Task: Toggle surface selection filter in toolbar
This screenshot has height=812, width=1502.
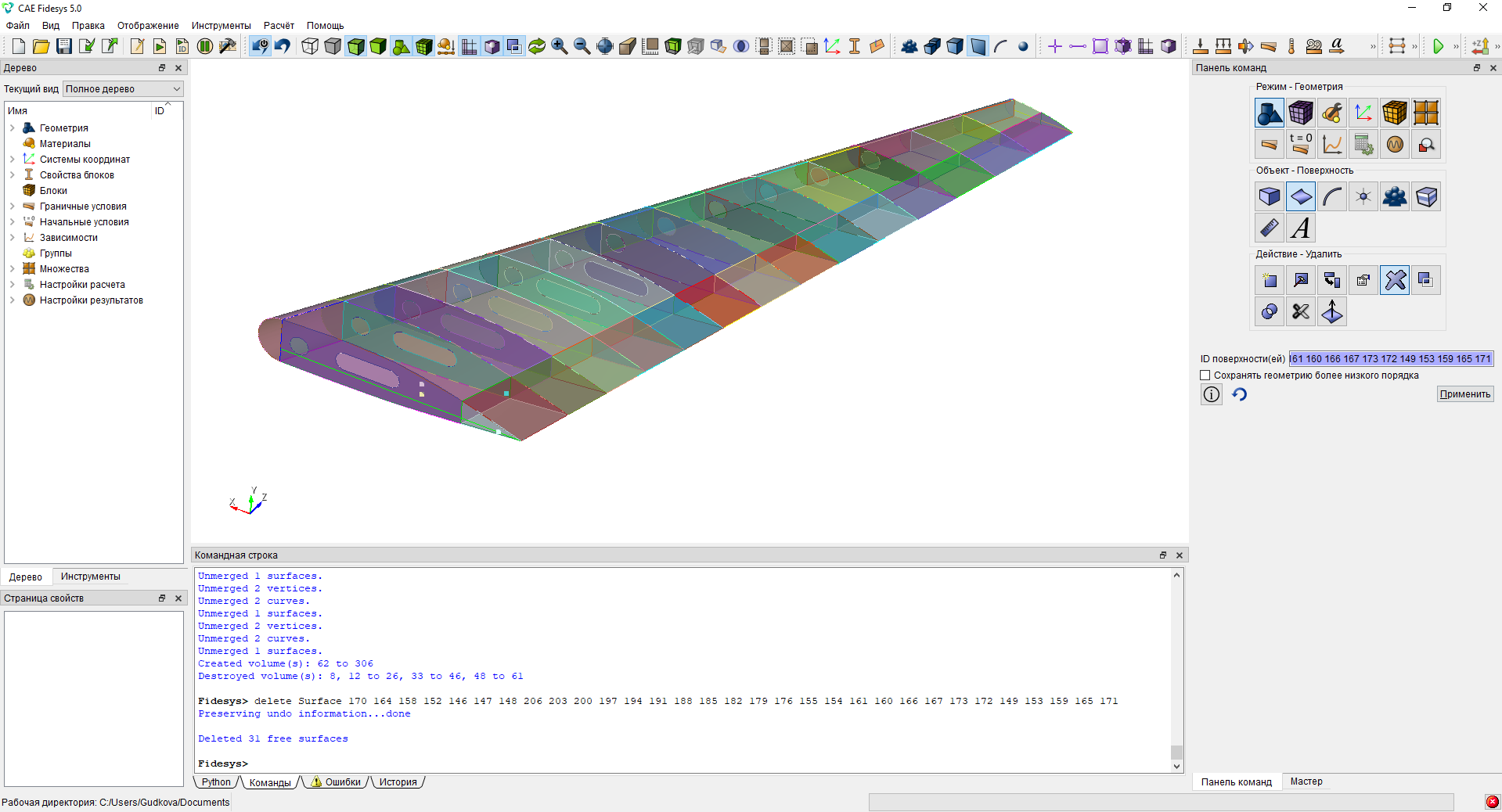Action: 978,46
